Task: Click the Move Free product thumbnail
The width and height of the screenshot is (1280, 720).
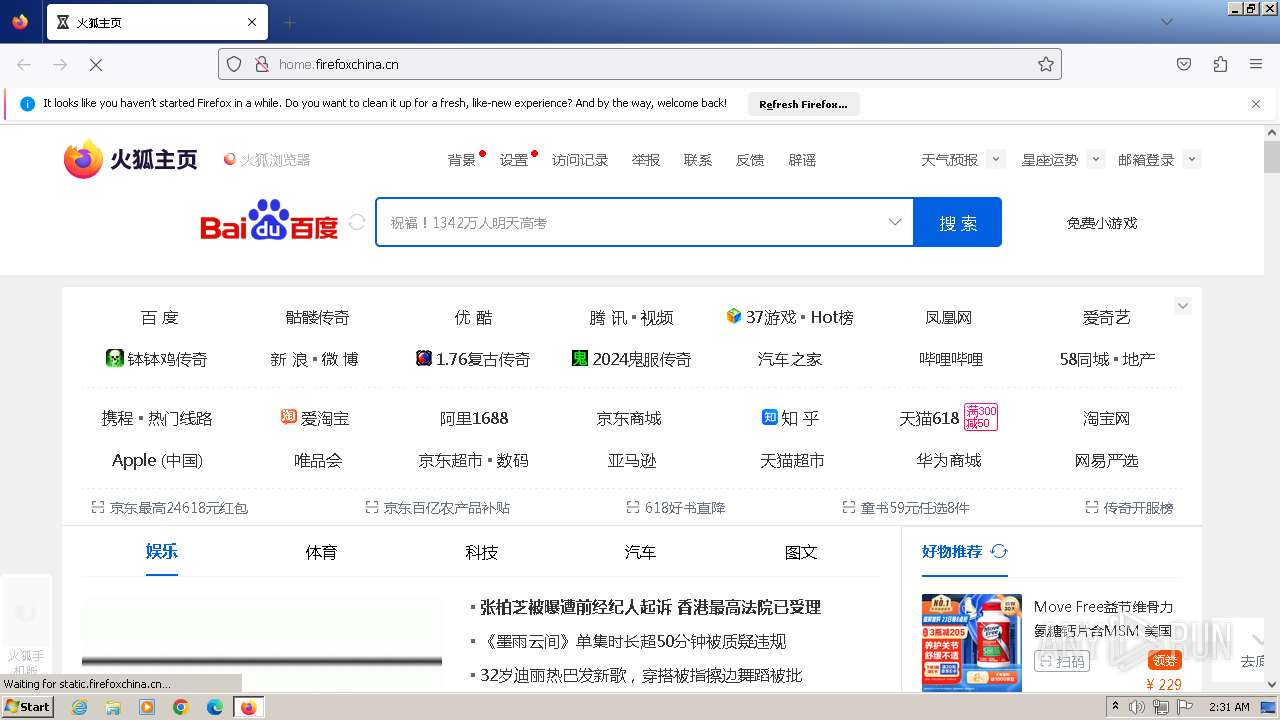Action: pos(972,642)
